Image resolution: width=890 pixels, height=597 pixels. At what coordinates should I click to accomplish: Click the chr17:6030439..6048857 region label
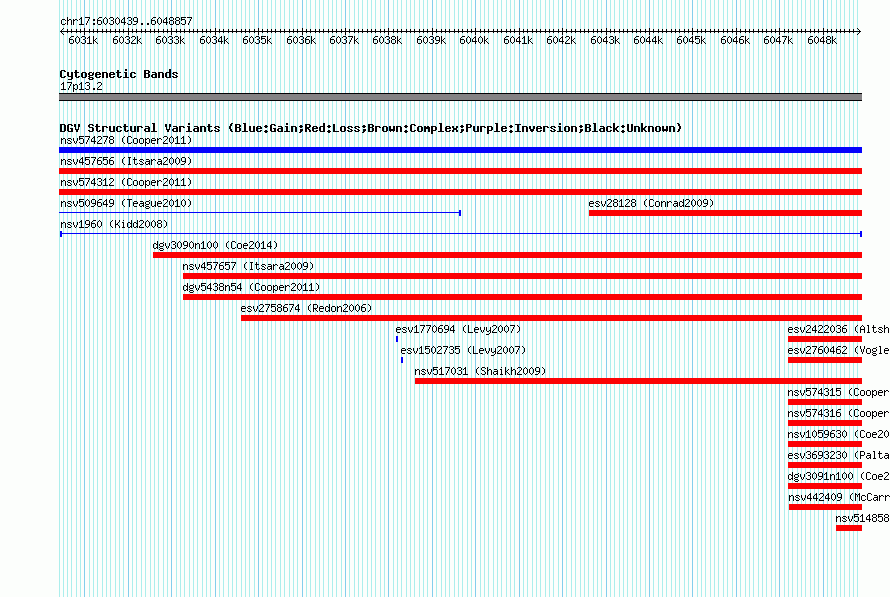pyautogui.click(x=126, y=22)
